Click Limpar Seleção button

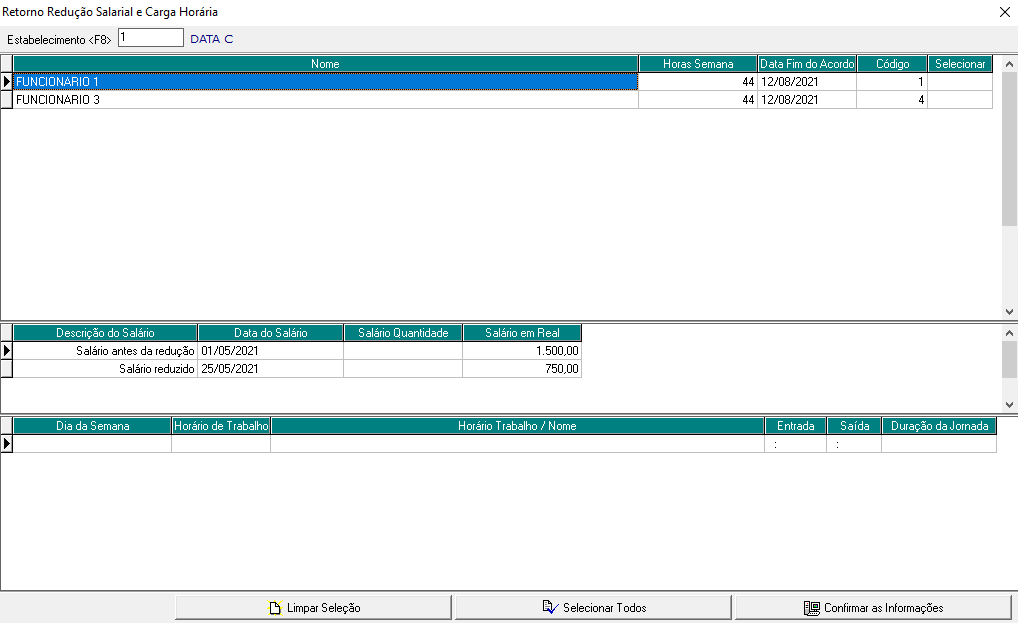pyautogui.click(x=313, y=608)
